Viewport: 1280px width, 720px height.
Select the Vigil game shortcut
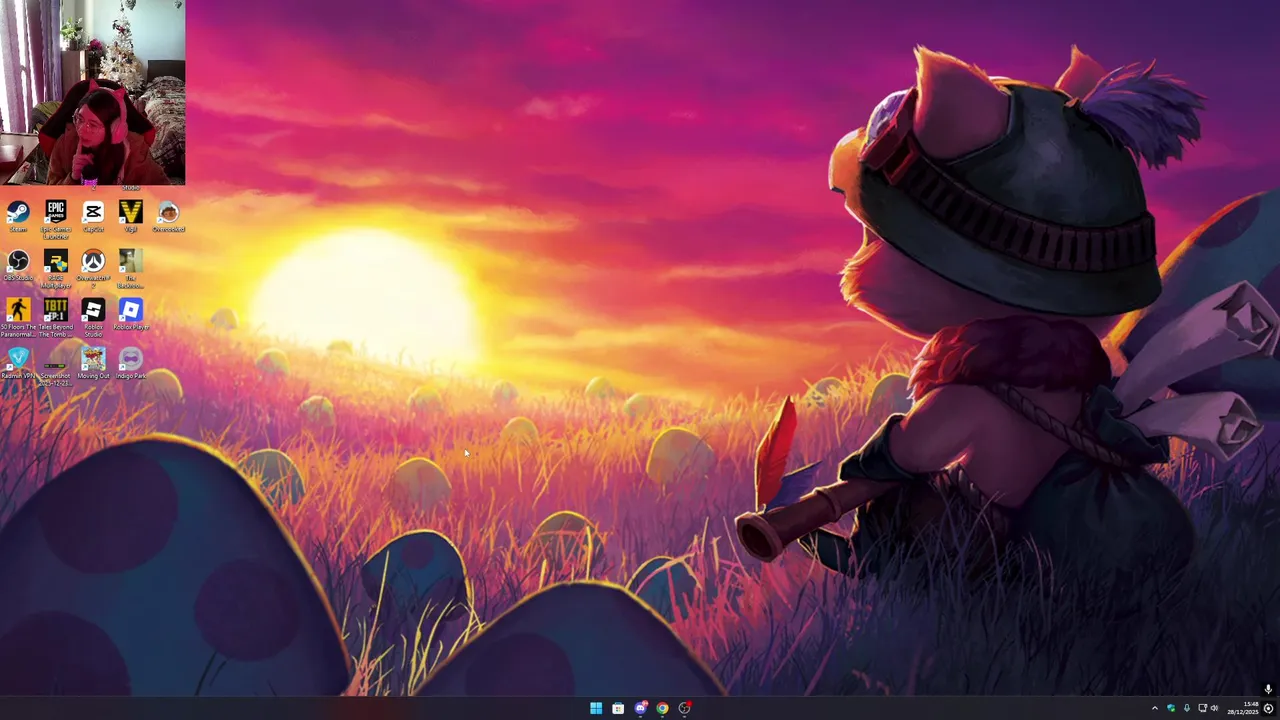point(130,216)
